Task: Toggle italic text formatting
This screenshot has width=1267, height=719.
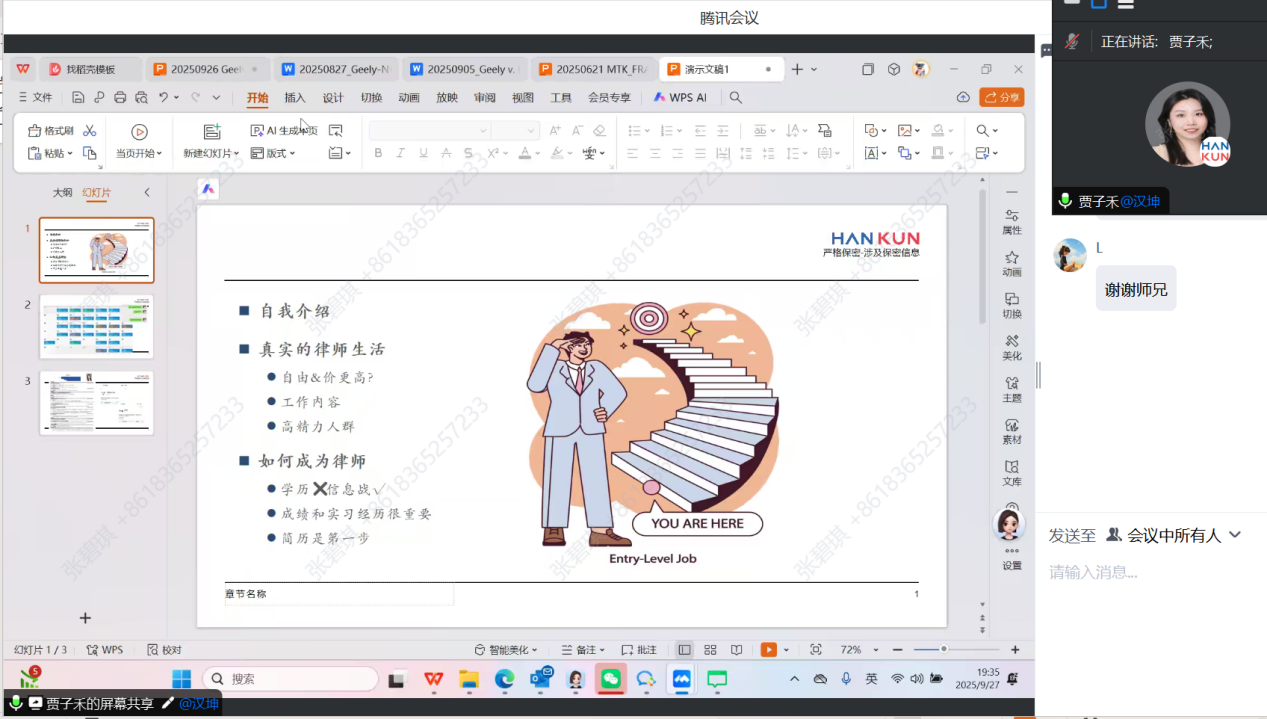Action: tap(400, 153)
